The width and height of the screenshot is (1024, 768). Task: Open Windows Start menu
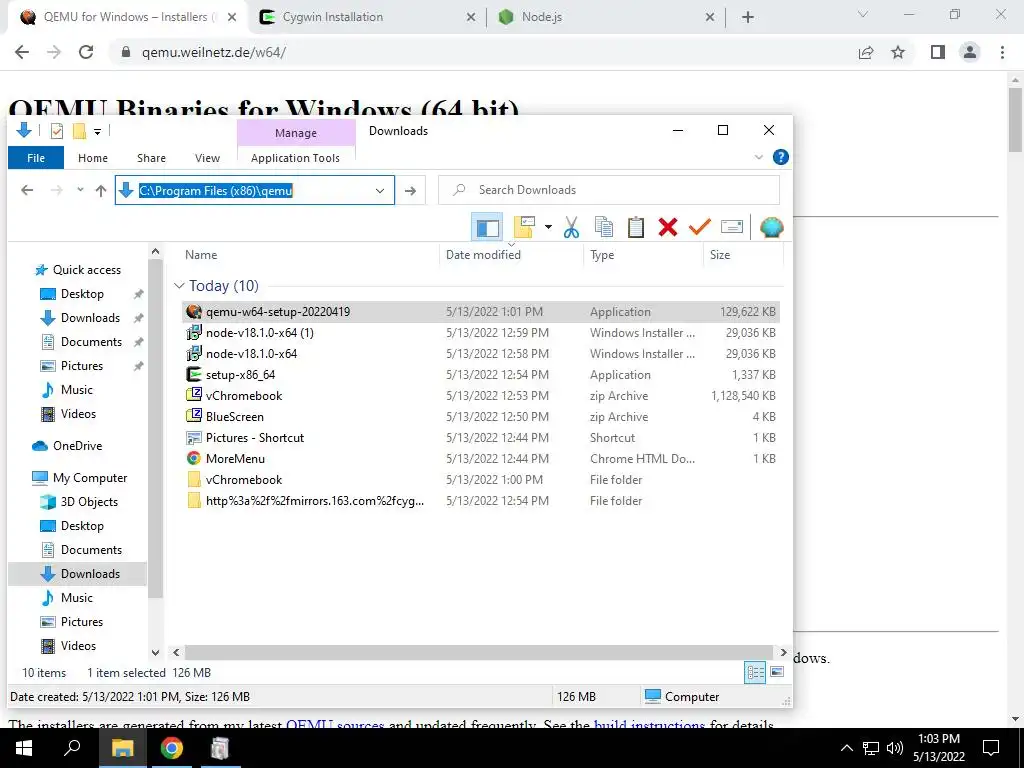click(x=24, y=748)
